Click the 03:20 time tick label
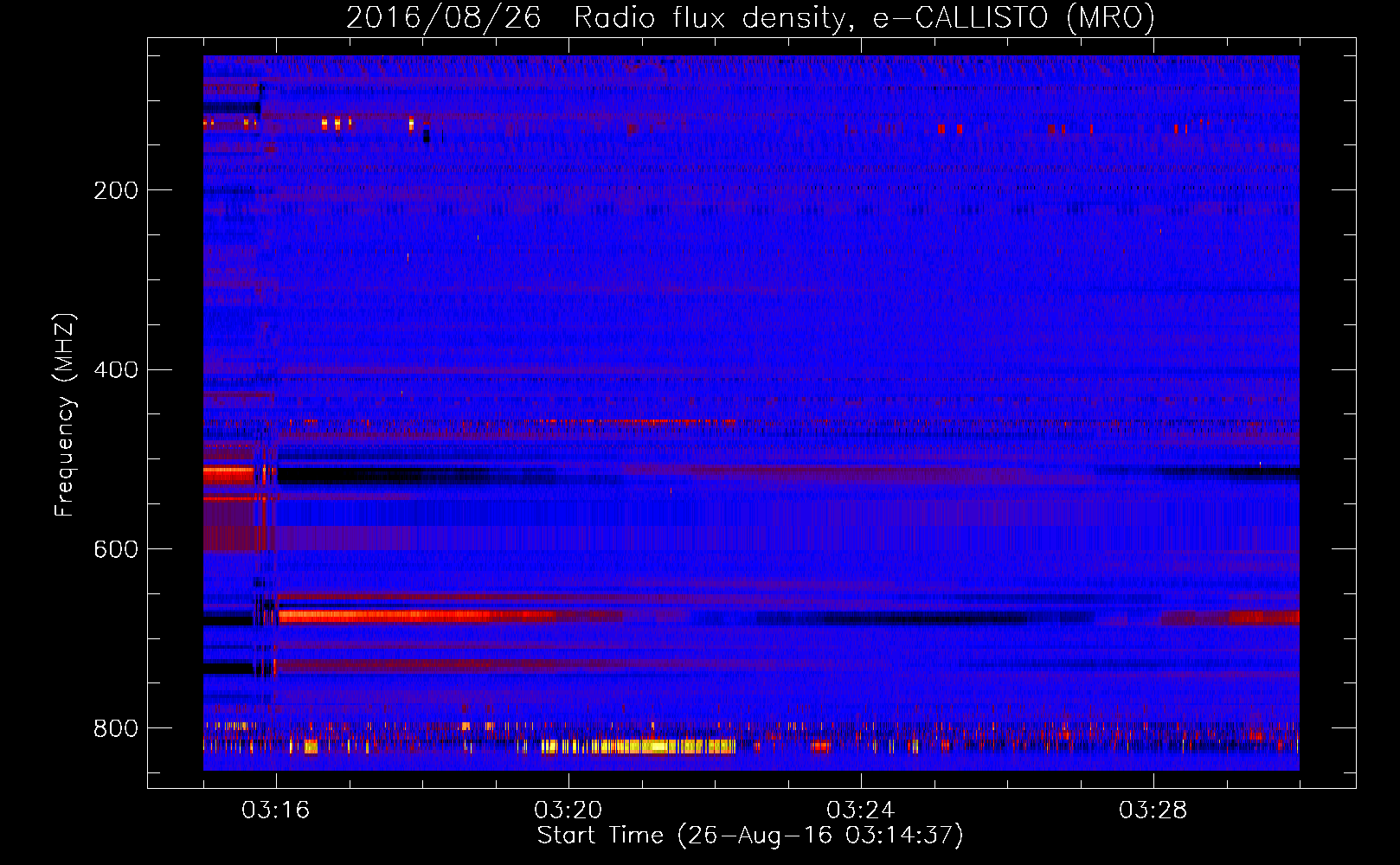Image resolution: width=1400 pixels, height=865 pixels. tap(568, 811)
